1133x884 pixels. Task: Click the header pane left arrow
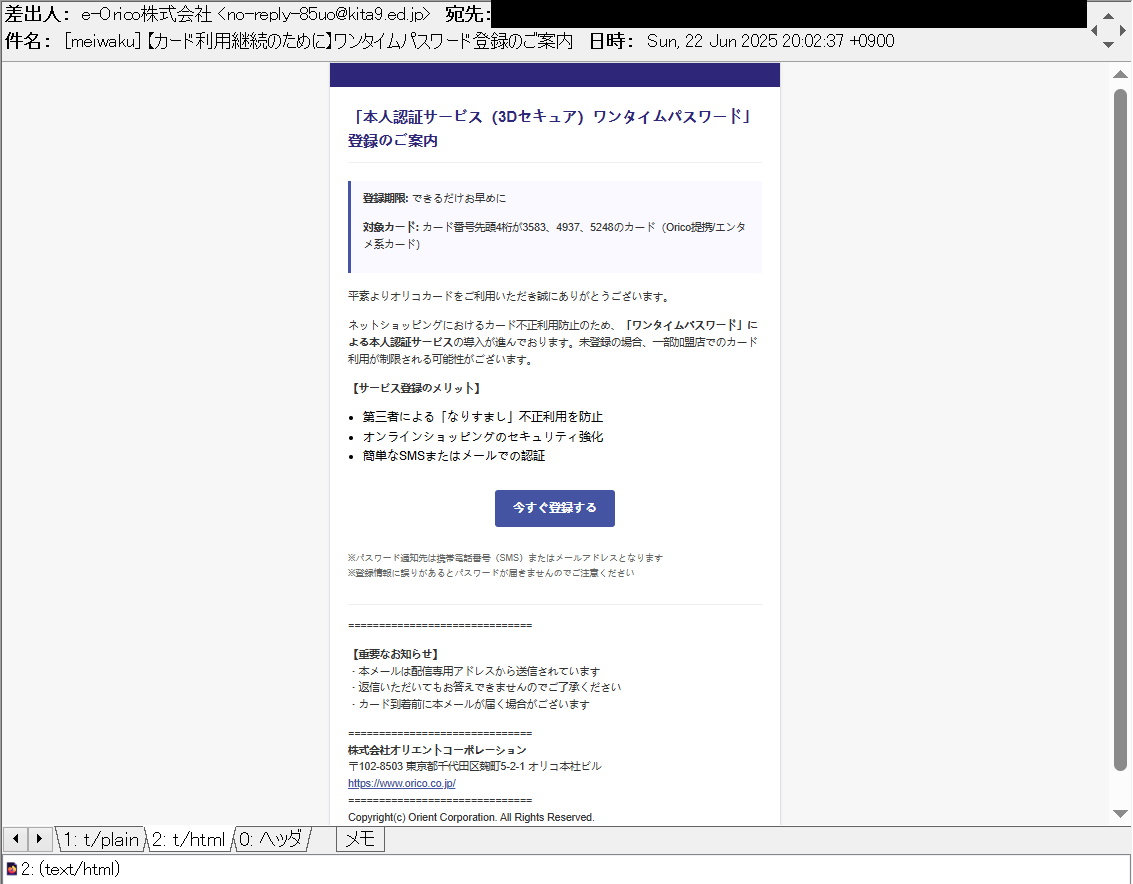tap(1094, 30)
